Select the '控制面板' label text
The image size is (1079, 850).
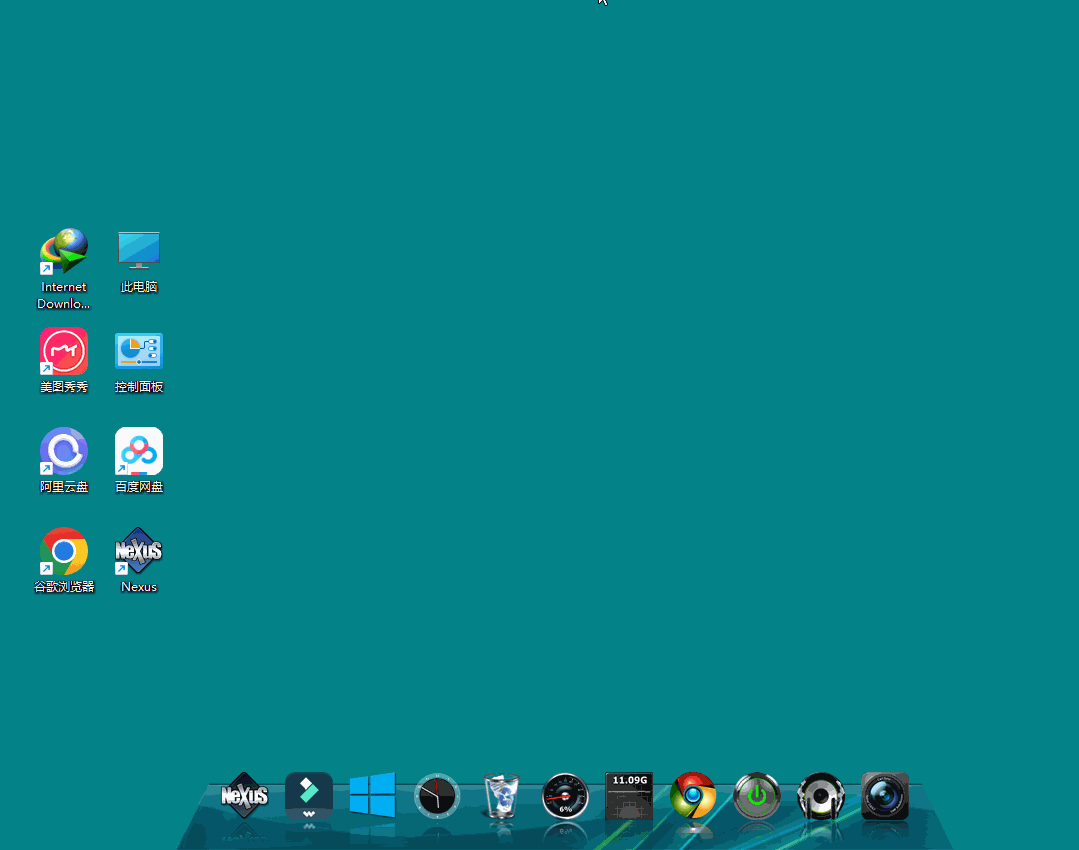139,387
